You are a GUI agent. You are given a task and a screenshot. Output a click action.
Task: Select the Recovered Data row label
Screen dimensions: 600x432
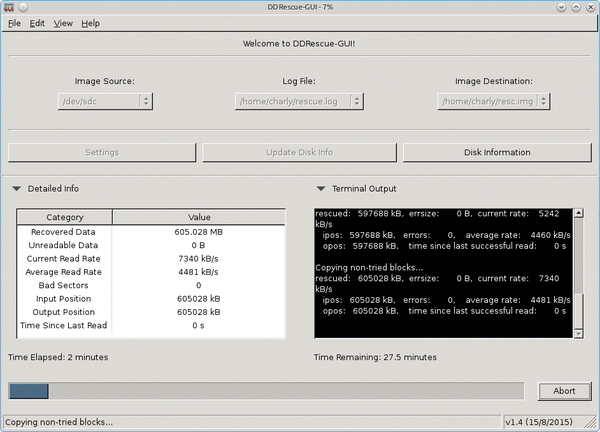(x=63, y=232)
